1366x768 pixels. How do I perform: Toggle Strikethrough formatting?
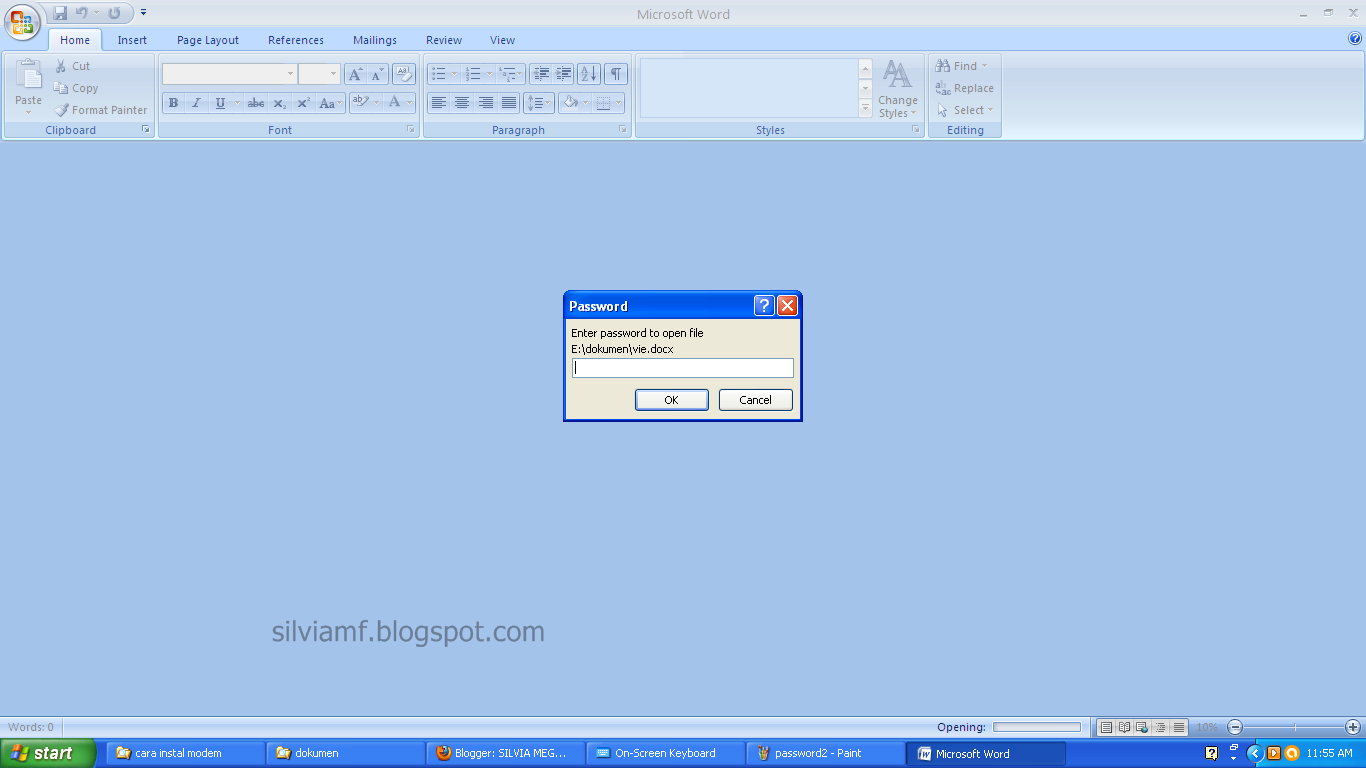point(256,103)
